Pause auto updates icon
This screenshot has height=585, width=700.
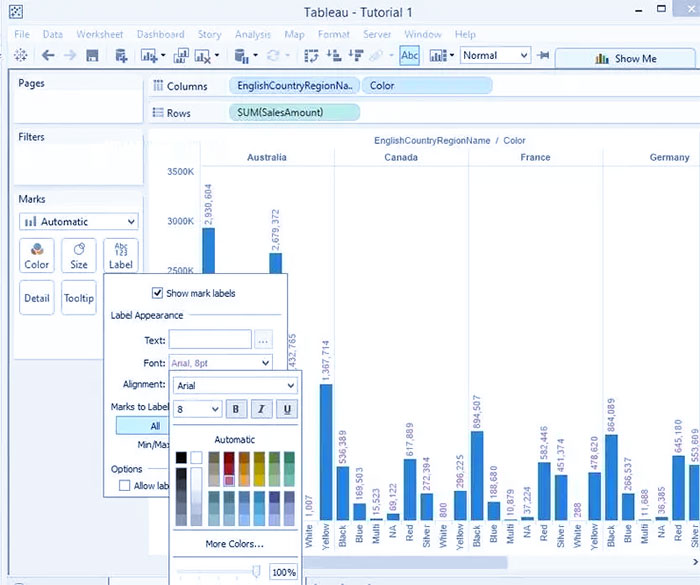(242, 56)
